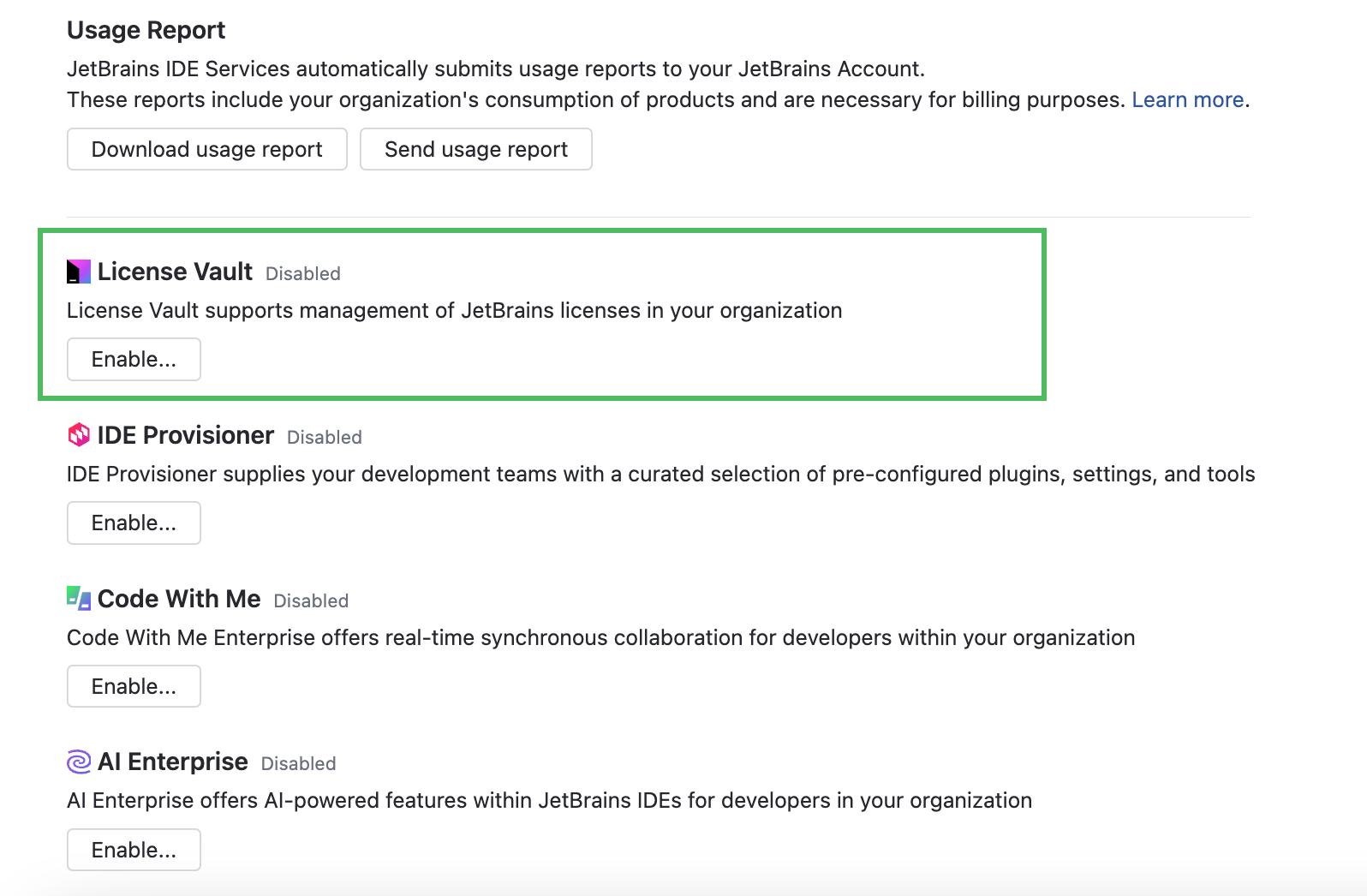Open the Learn more link
Image resolution: width=1367 pixels, height=896 pixels.
1187,99
